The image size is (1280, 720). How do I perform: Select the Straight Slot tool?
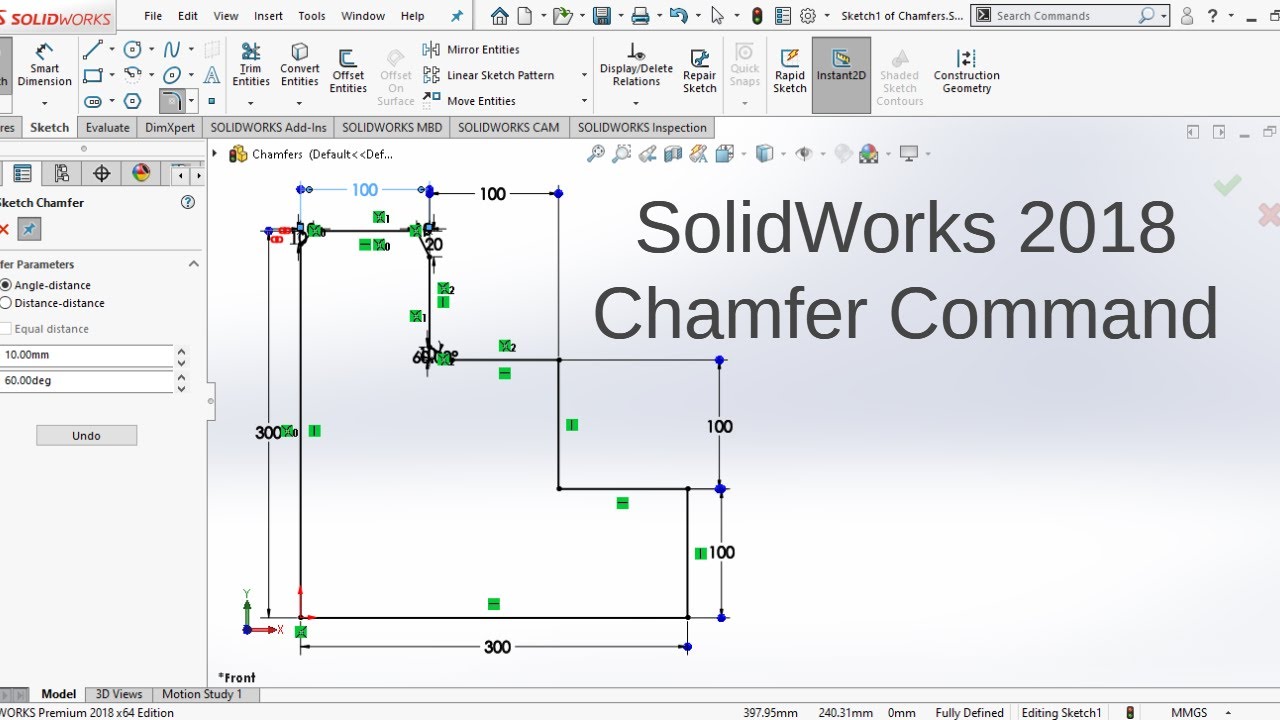(93, 101)
